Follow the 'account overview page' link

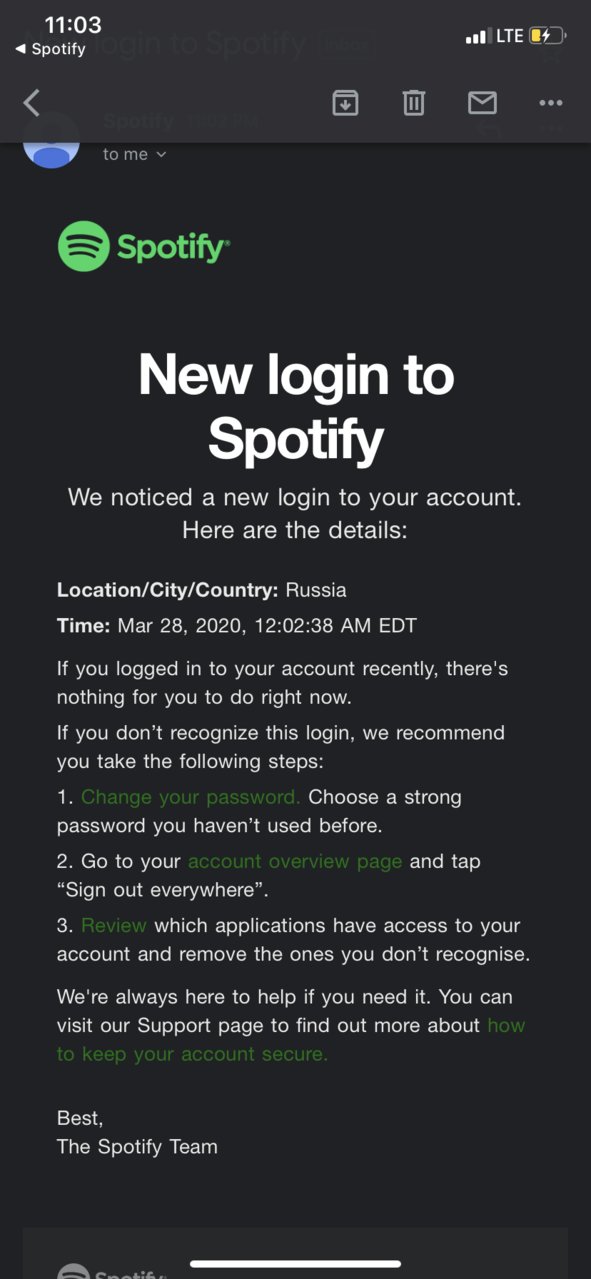295,861
